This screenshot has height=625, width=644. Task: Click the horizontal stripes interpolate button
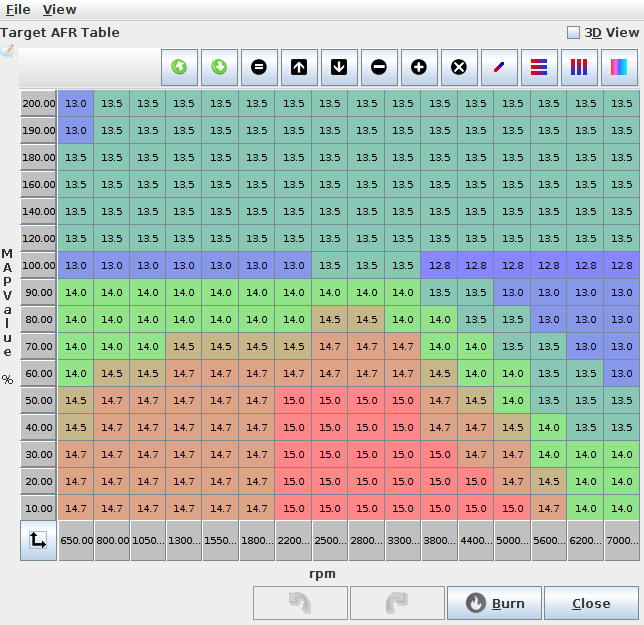pyautogui.click(x=539, y=67)
